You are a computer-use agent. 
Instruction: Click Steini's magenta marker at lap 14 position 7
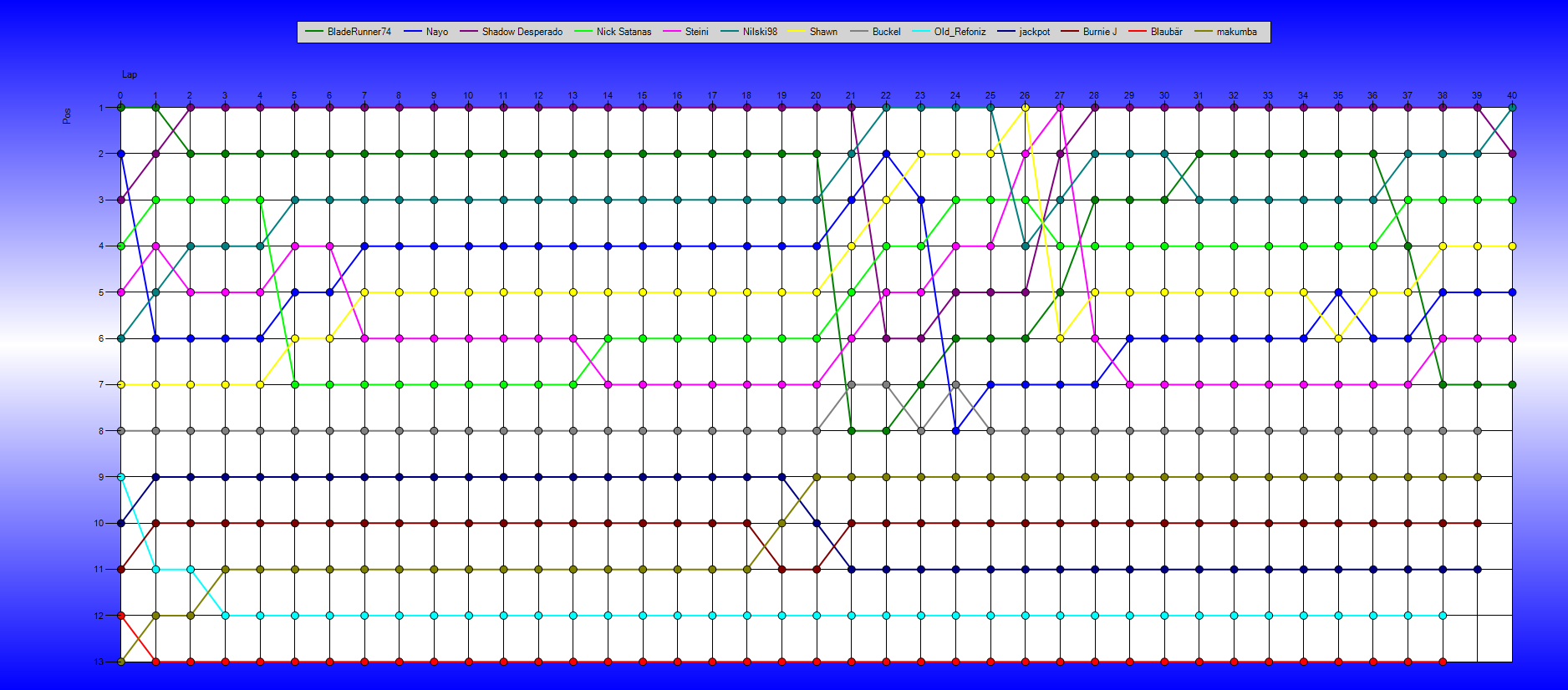608,384
